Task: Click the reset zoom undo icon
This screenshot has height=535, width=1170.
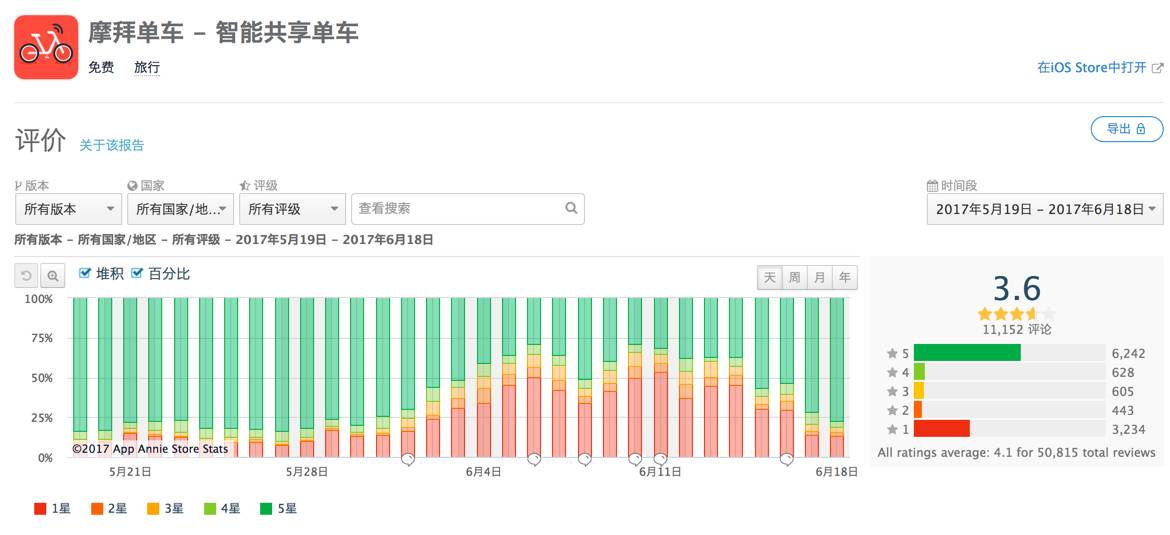Action: click(x=26, y=276)
